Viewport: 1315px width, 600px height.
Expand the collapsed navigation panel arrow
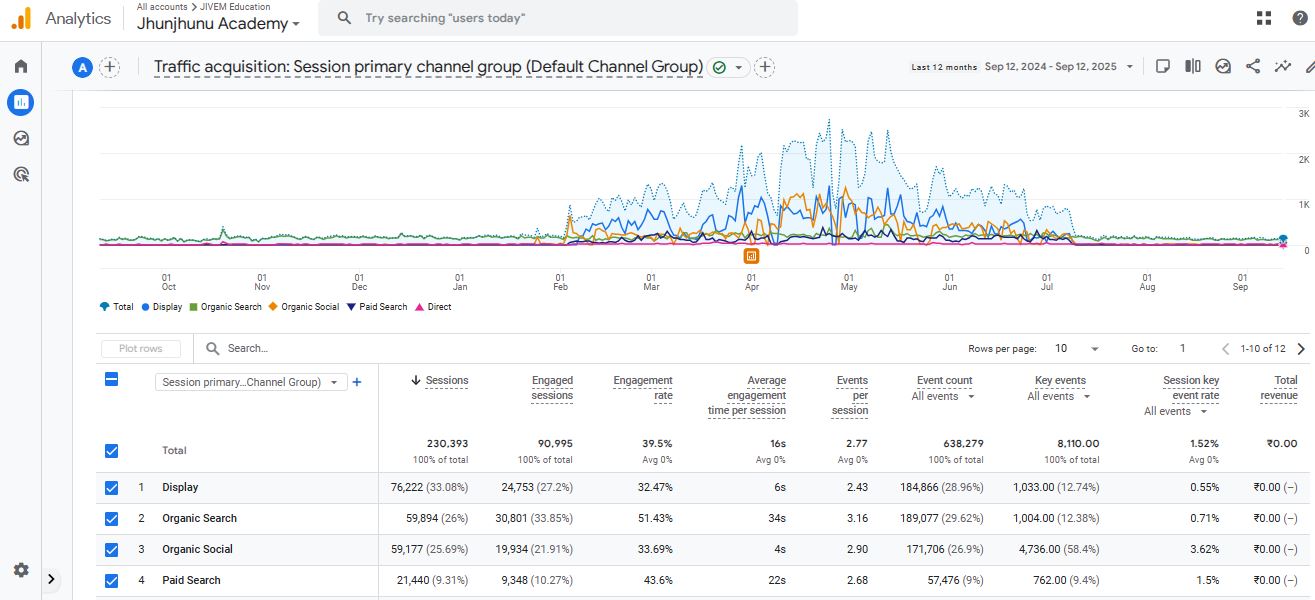pyautogui.click(x=51, y=578)
